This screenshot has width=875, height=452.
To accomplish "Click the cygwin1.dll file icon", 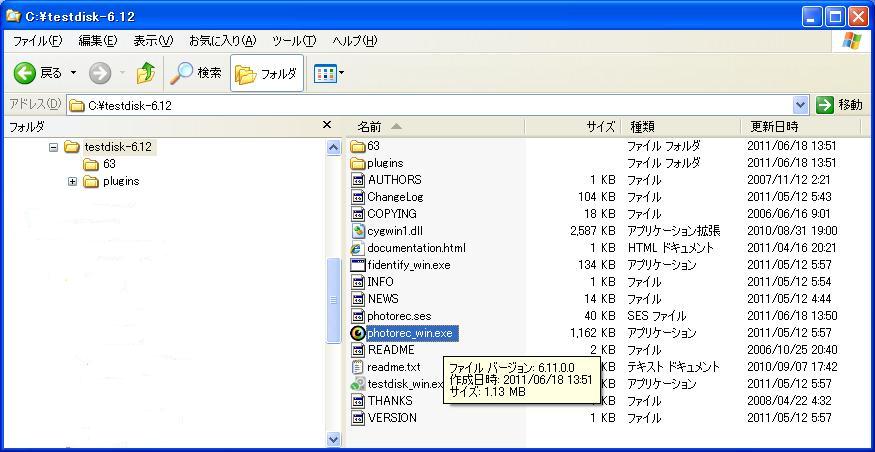I will (x=358, y=231).
